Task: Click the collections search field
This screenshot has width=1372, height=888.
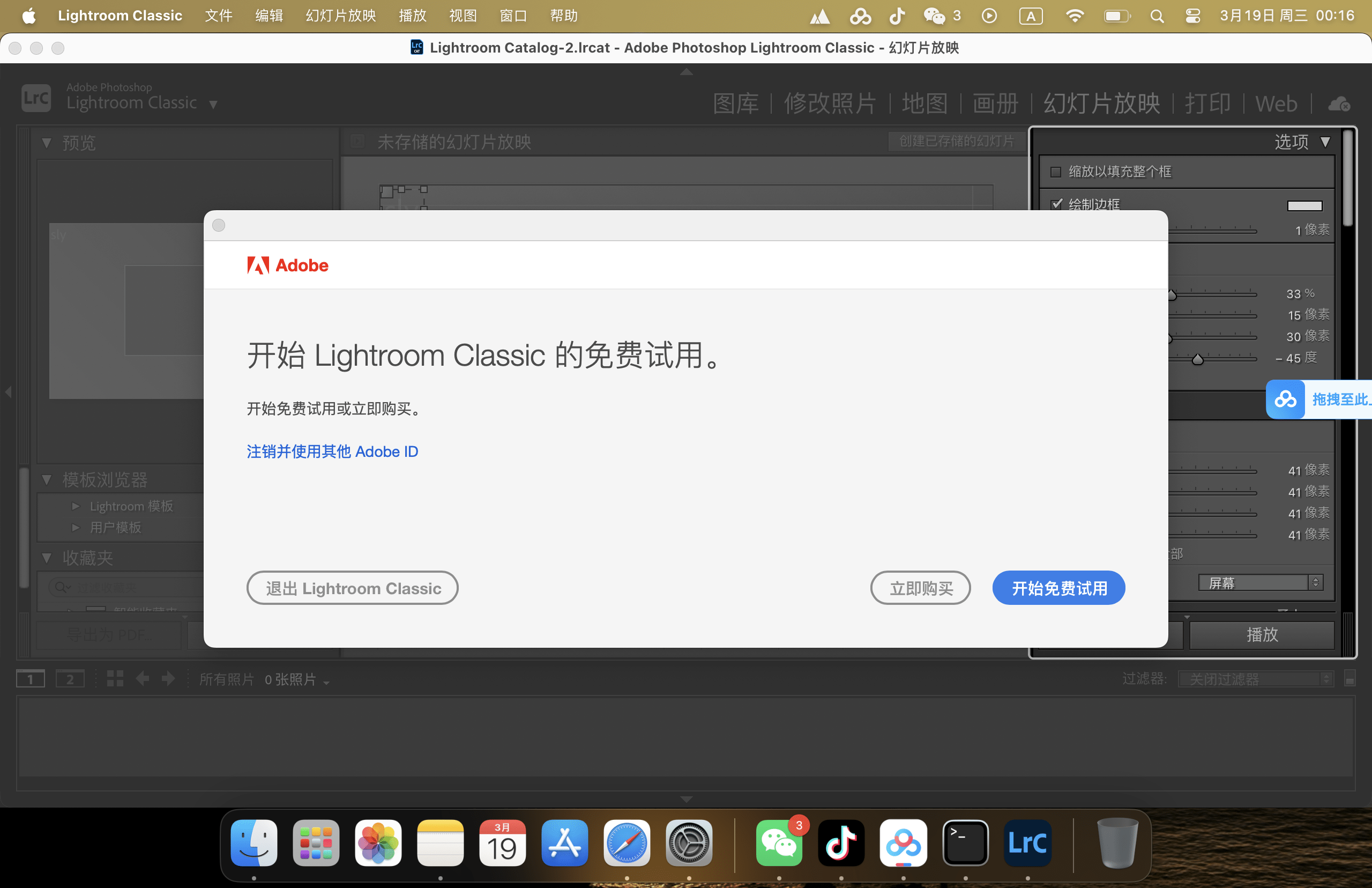Action: [121, 587]
